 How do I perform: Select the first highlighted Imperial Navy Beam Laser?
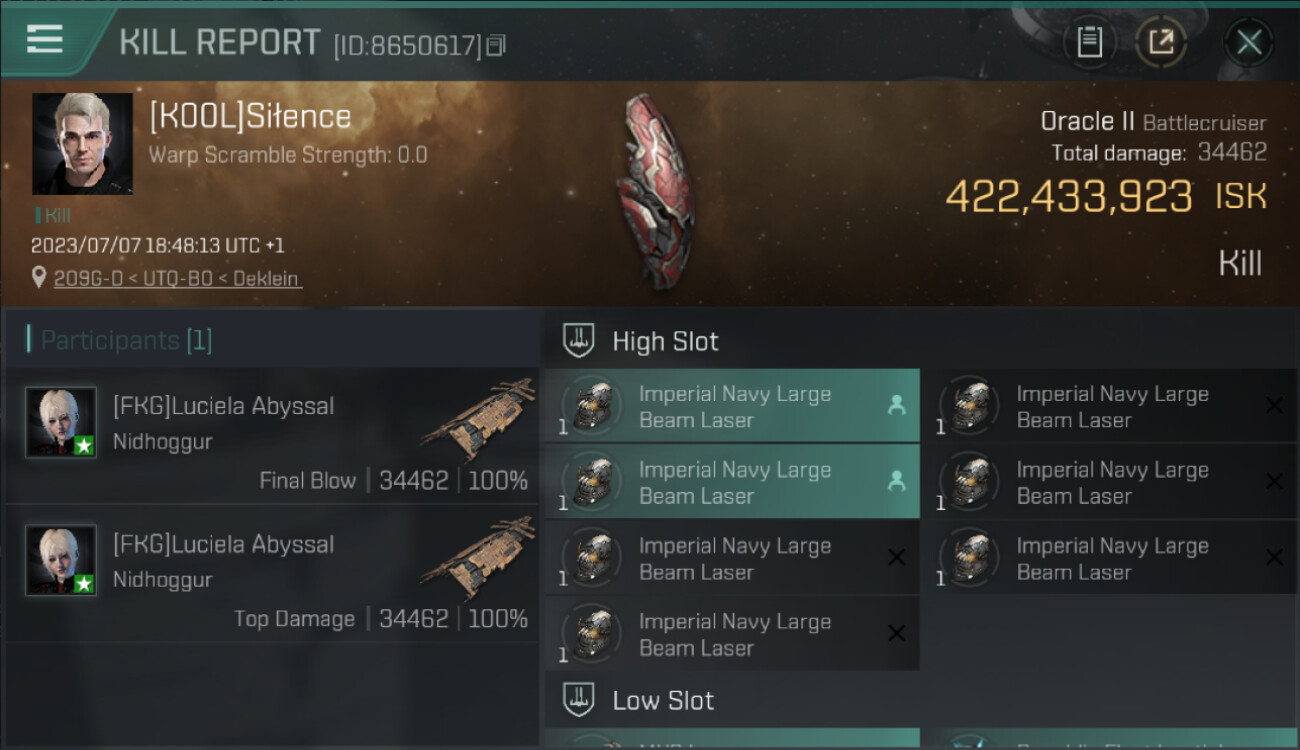pyautogui.click(x=732, y=406)
